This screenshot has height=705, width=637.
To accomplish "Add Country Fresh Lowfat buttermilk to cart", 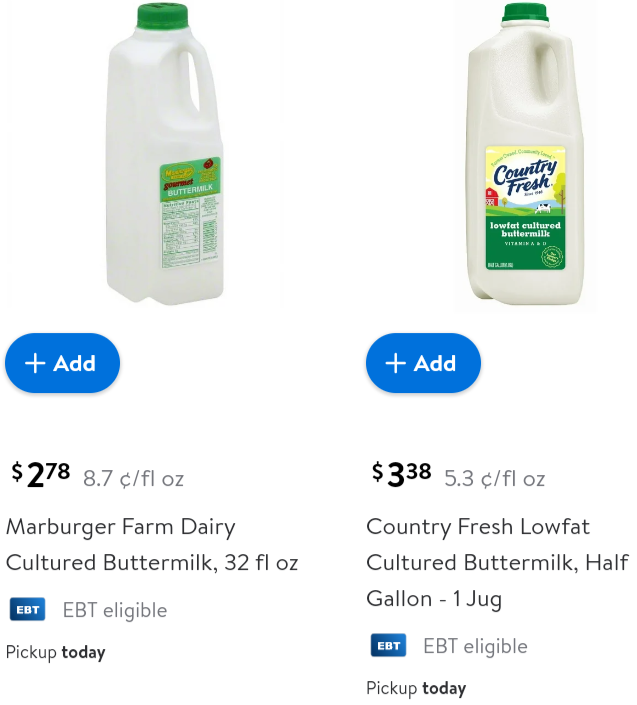I will (423, 363).
